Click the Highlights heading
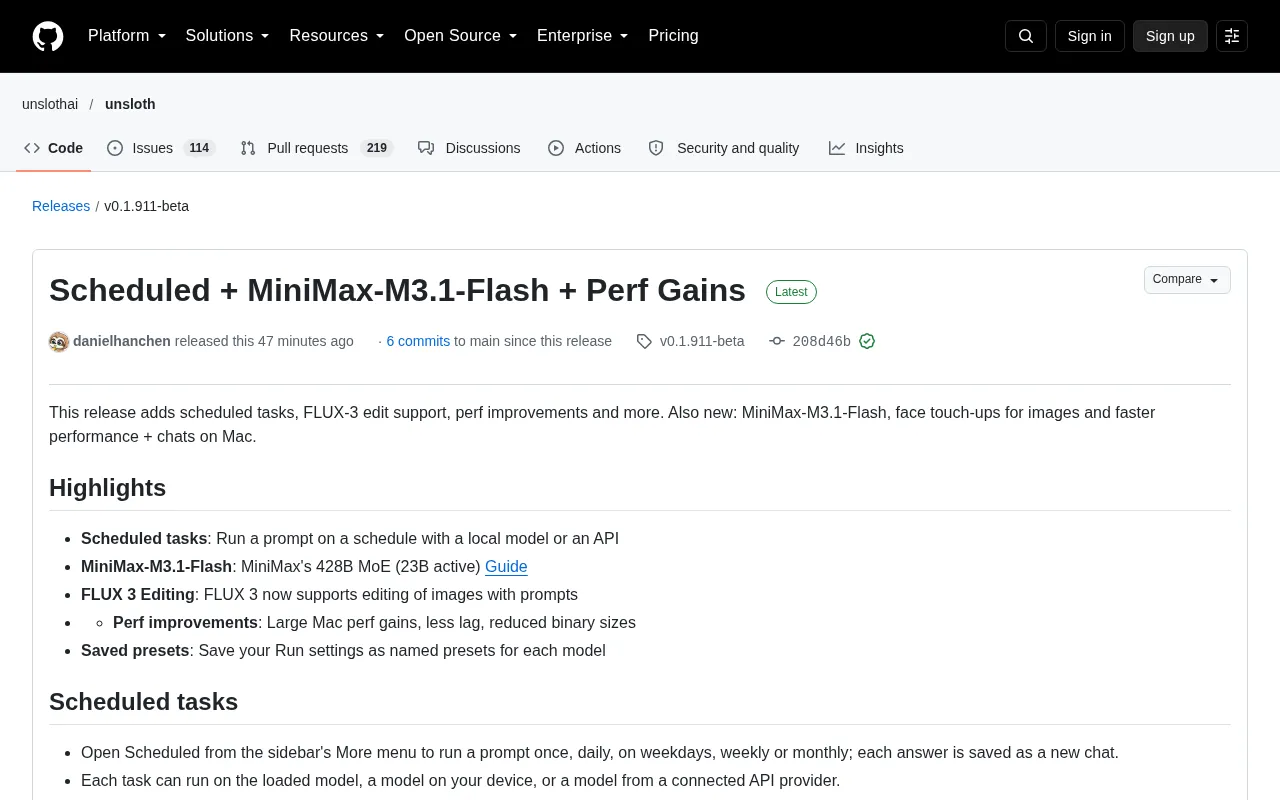Image resolution: width=1280 pixels, height=800 pixels. tap(107, 488)
